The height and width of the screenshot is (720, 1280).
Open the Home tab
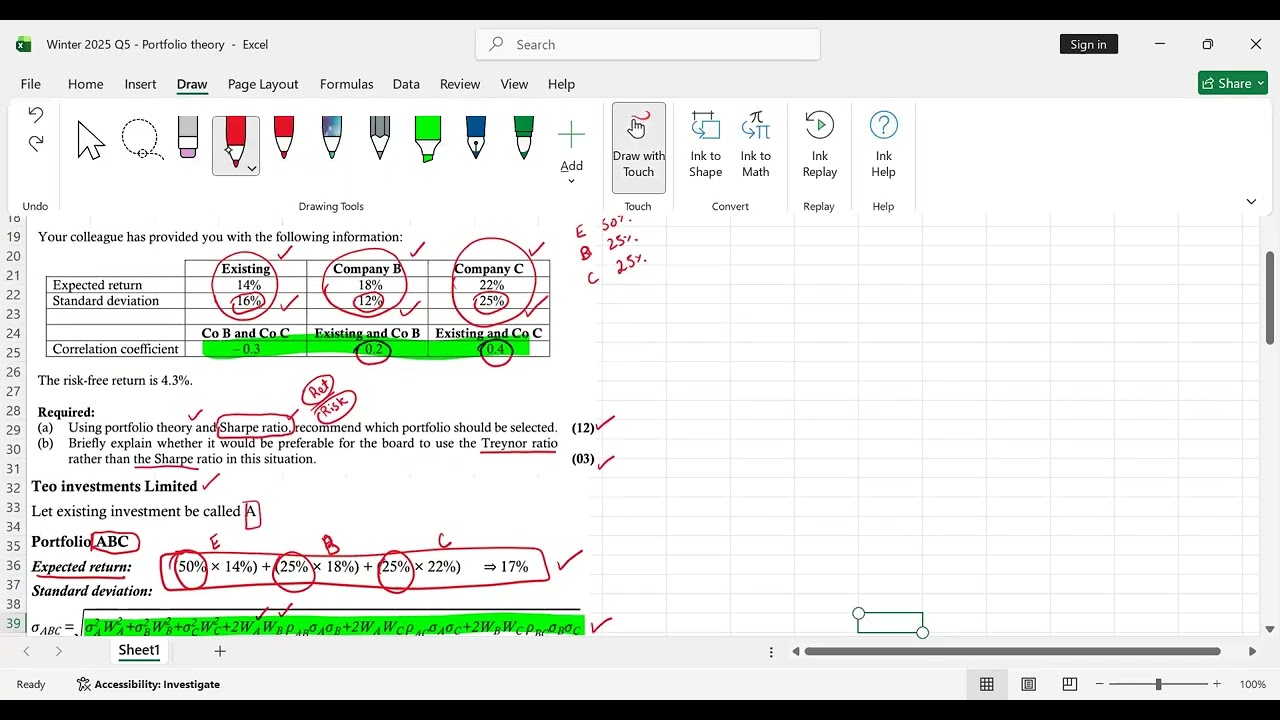click(x=85, y=84)
